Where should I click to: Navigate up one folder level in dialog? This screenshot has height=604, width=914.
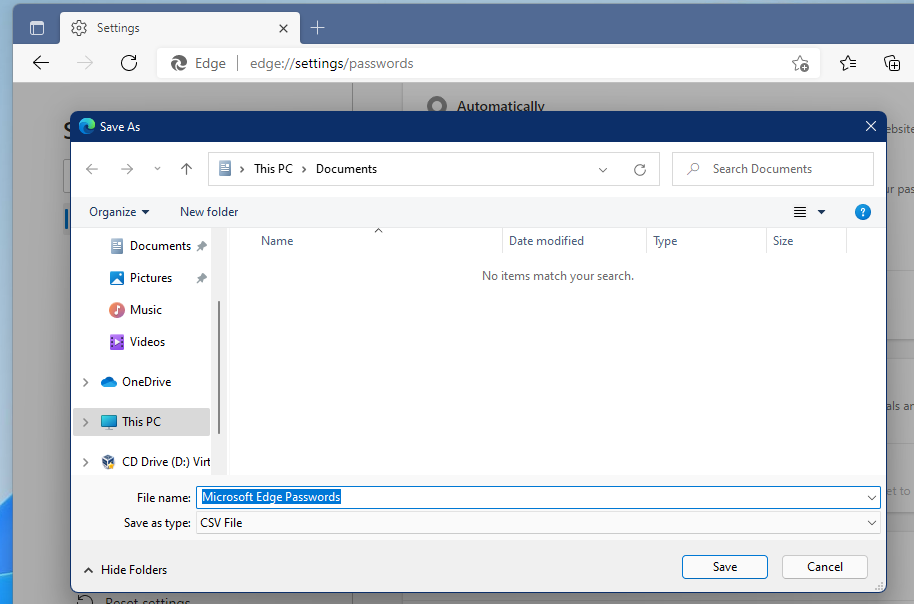[x=186, y=169]
